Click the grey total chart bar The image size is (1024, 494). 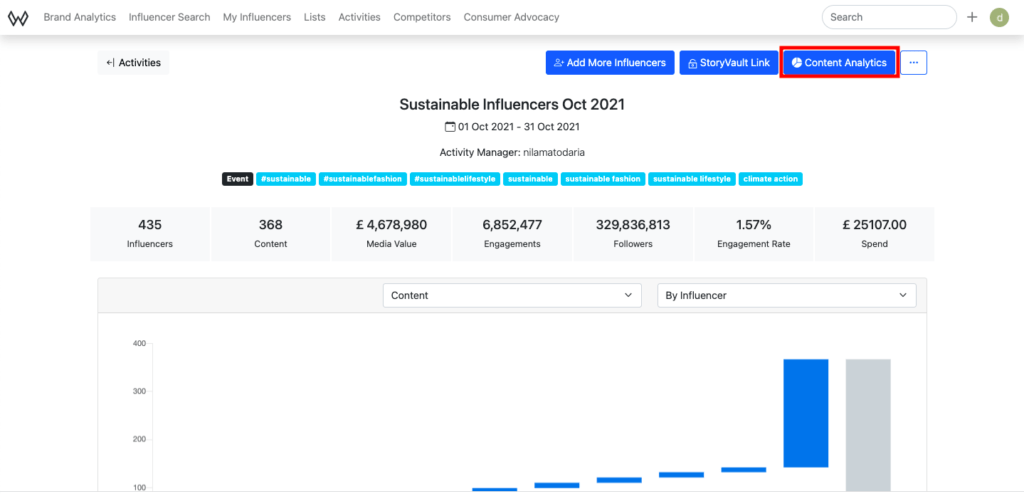868,425
